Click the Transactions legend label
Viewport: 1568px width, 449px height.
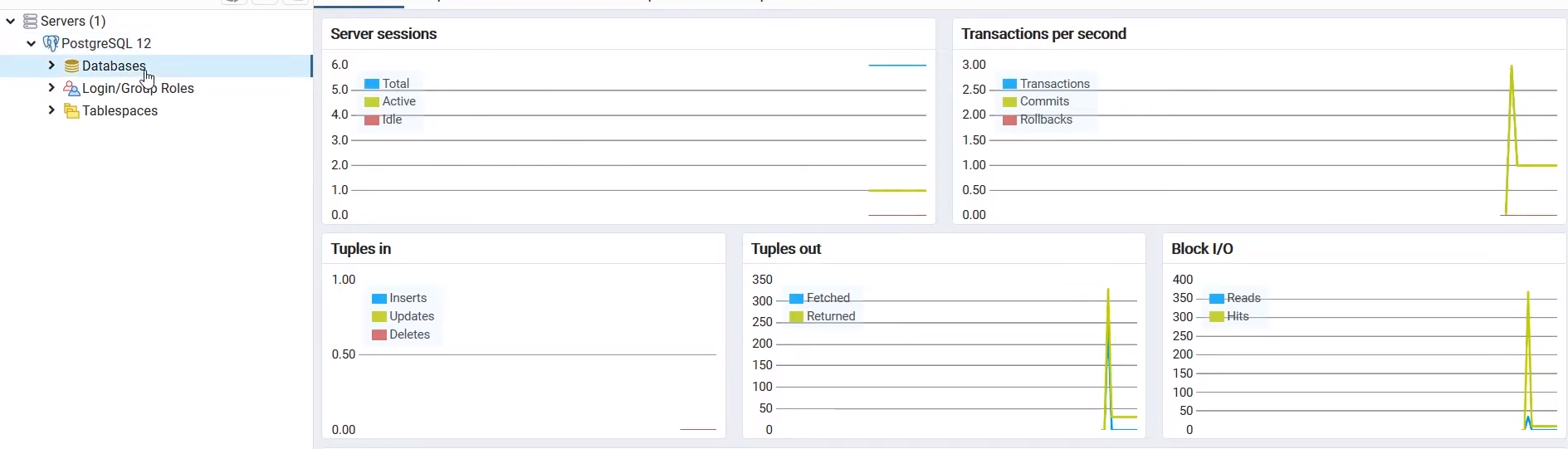click(1055, 84)
